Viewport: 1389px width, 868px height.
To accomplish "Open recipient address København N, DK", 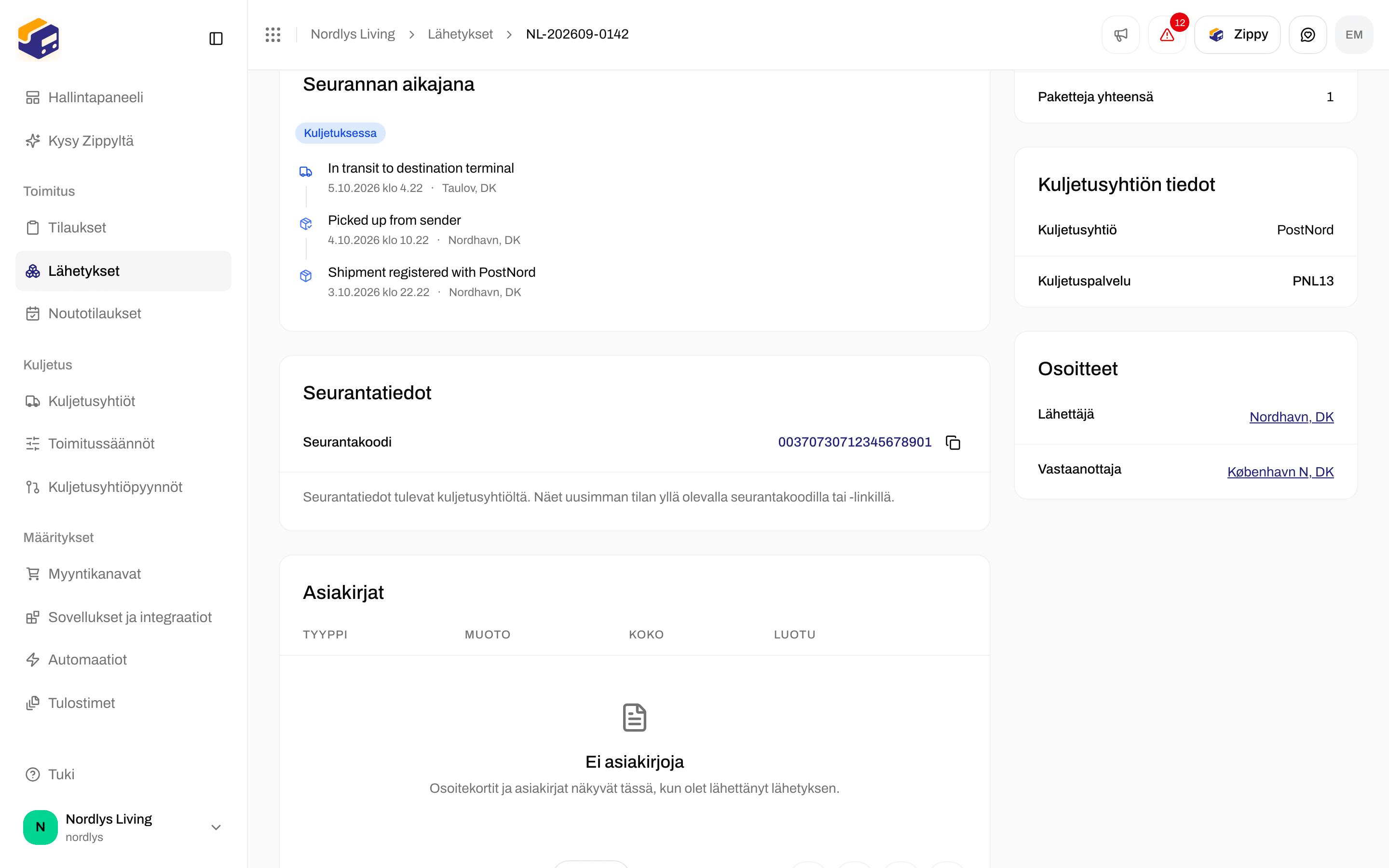I will click(1280, 472).
